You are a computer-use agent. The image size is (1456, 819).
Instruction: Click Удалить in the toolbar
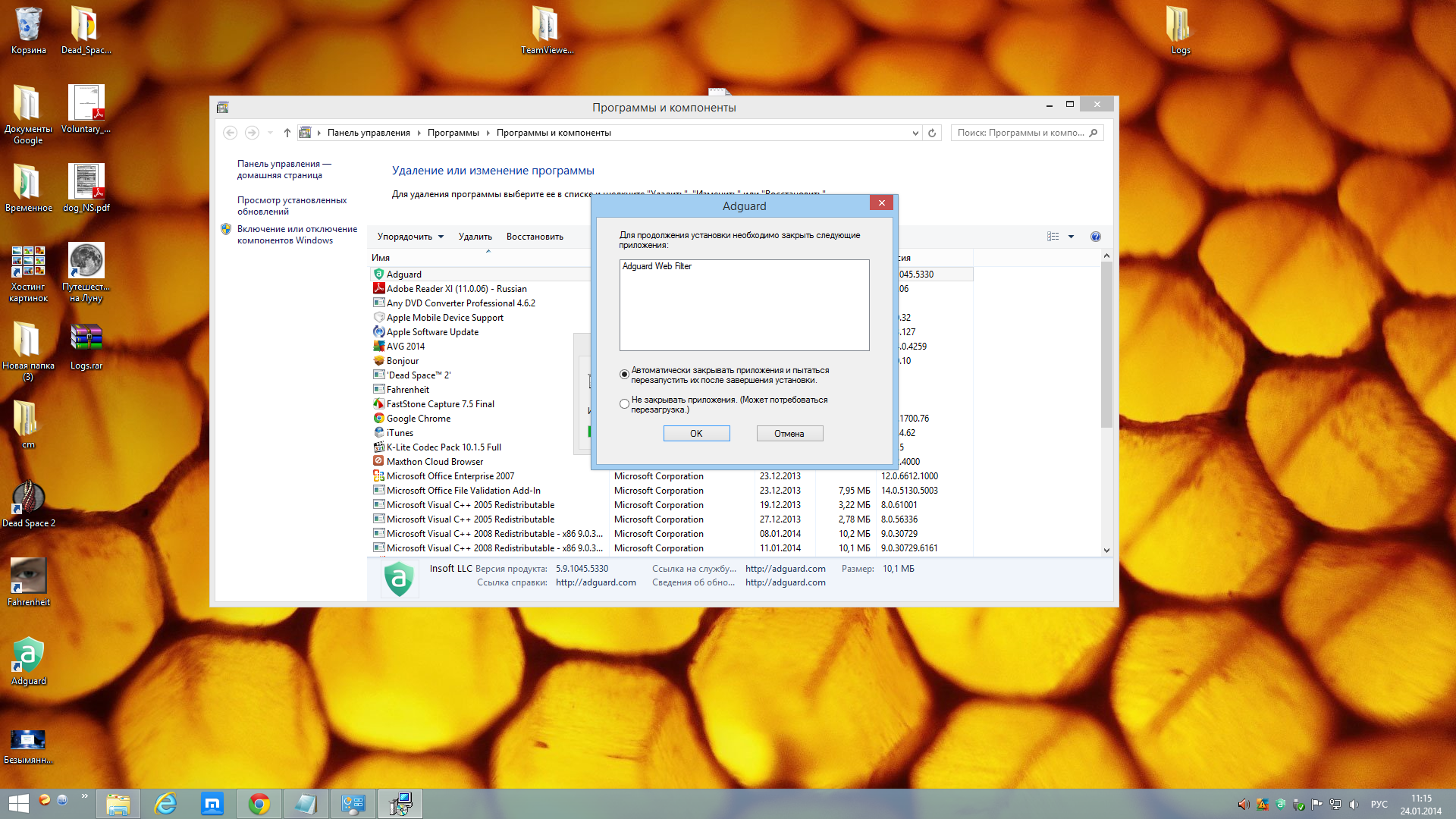pos(475,237)
